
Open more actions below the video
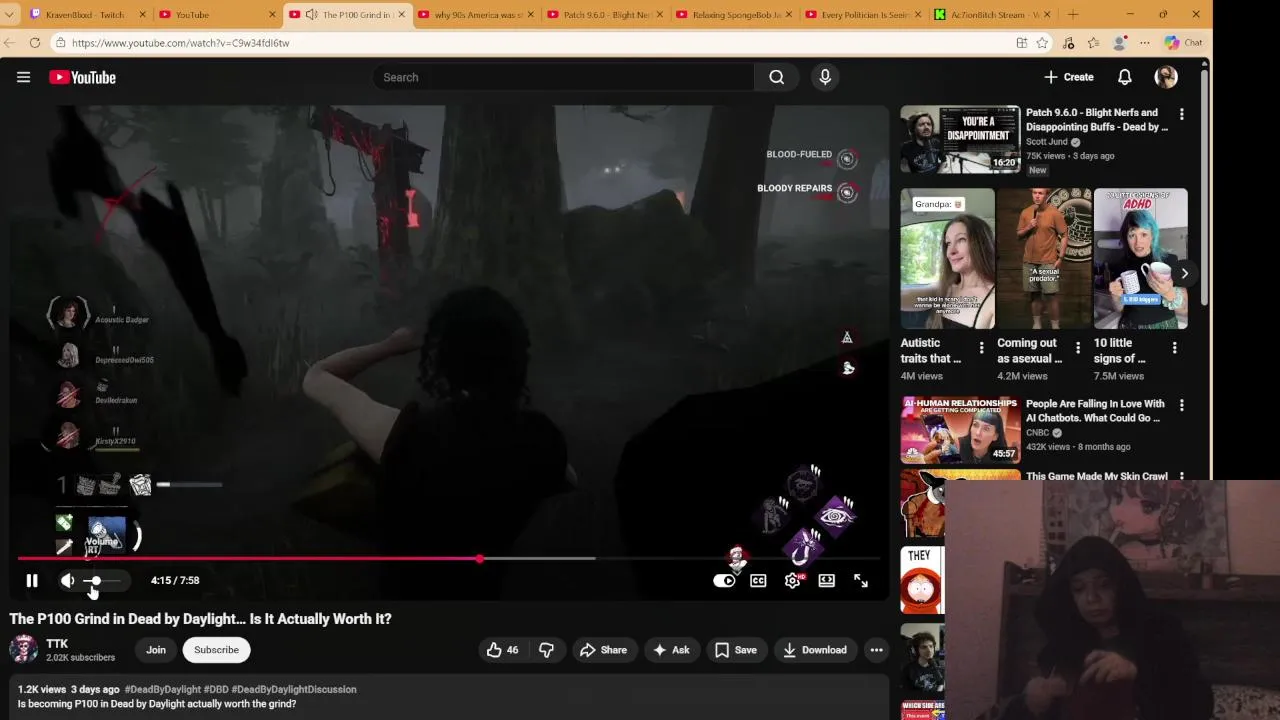[876, 650]
